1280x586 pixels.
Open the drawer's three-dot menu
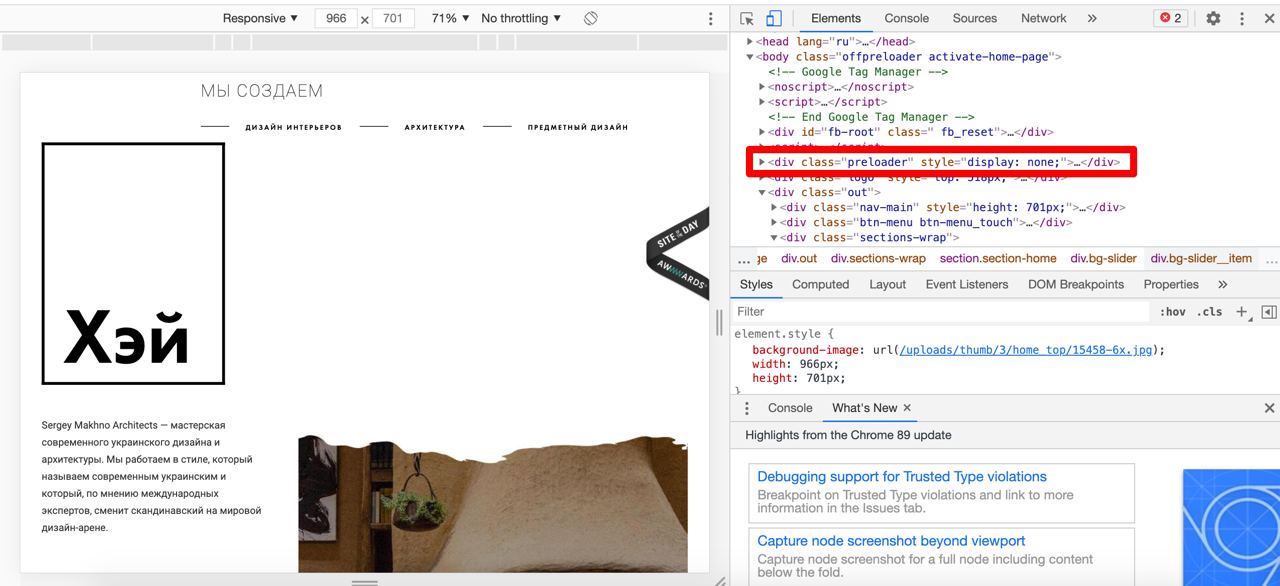point(747,408)
